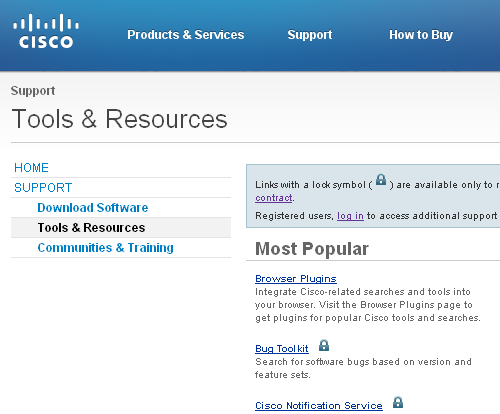Open How to Buy menu
The image size is (500, 414).
[x=421, y=35]
